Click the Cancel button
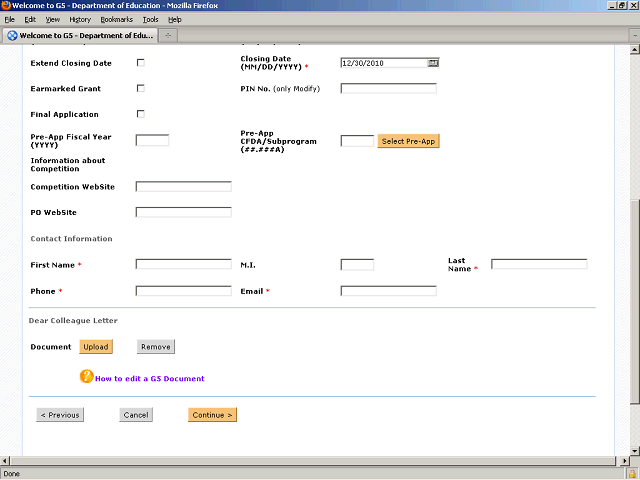 136,415
